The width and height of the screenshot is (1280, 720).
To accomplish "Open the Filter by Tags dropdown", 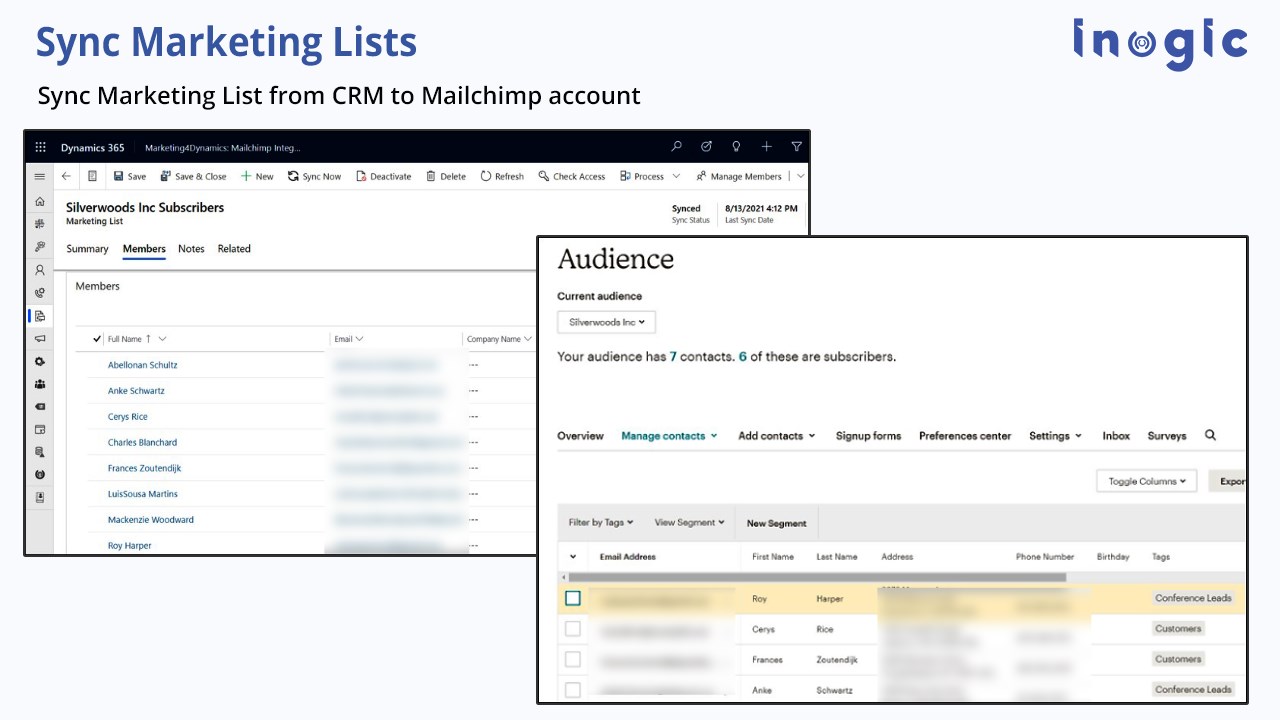I will (x=601, y=523).
